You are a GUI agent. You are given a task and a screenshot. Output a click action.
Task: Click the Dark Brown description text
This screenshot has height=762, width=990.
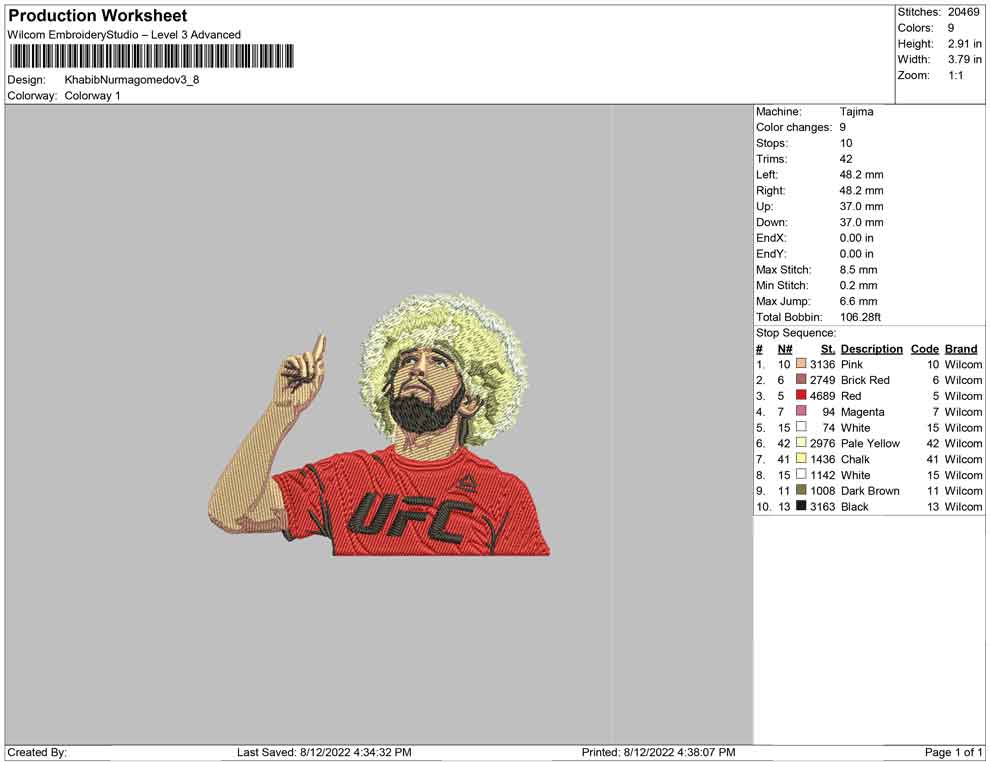870,491
